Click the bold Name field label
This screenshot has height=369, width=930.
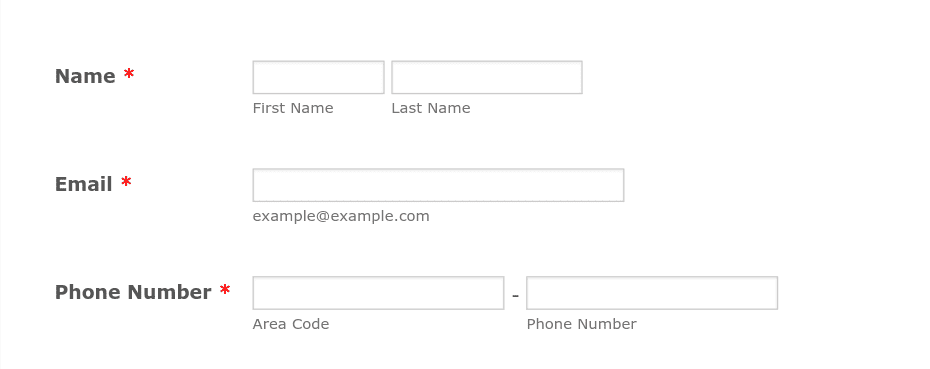point(85,77)
